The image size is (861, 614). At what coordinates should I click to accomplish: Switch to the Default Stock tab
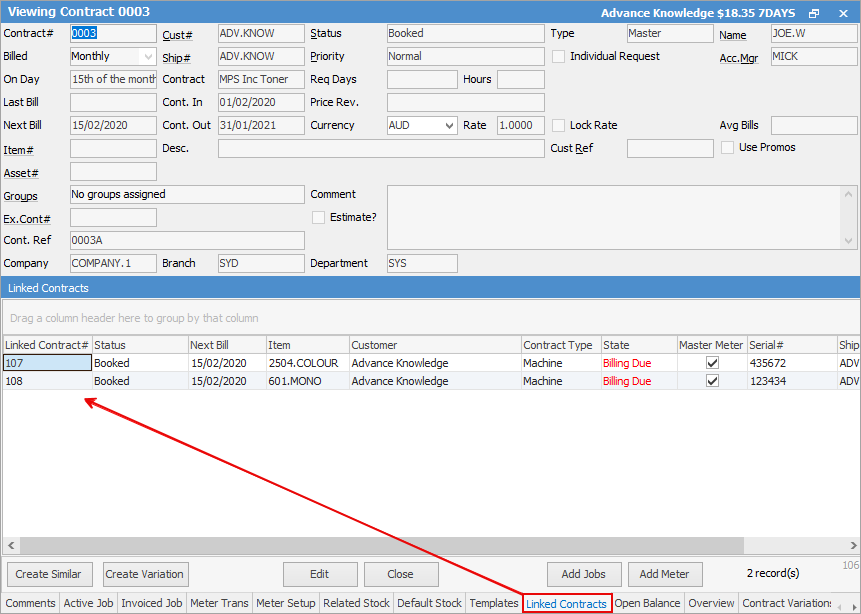(429, 603)
